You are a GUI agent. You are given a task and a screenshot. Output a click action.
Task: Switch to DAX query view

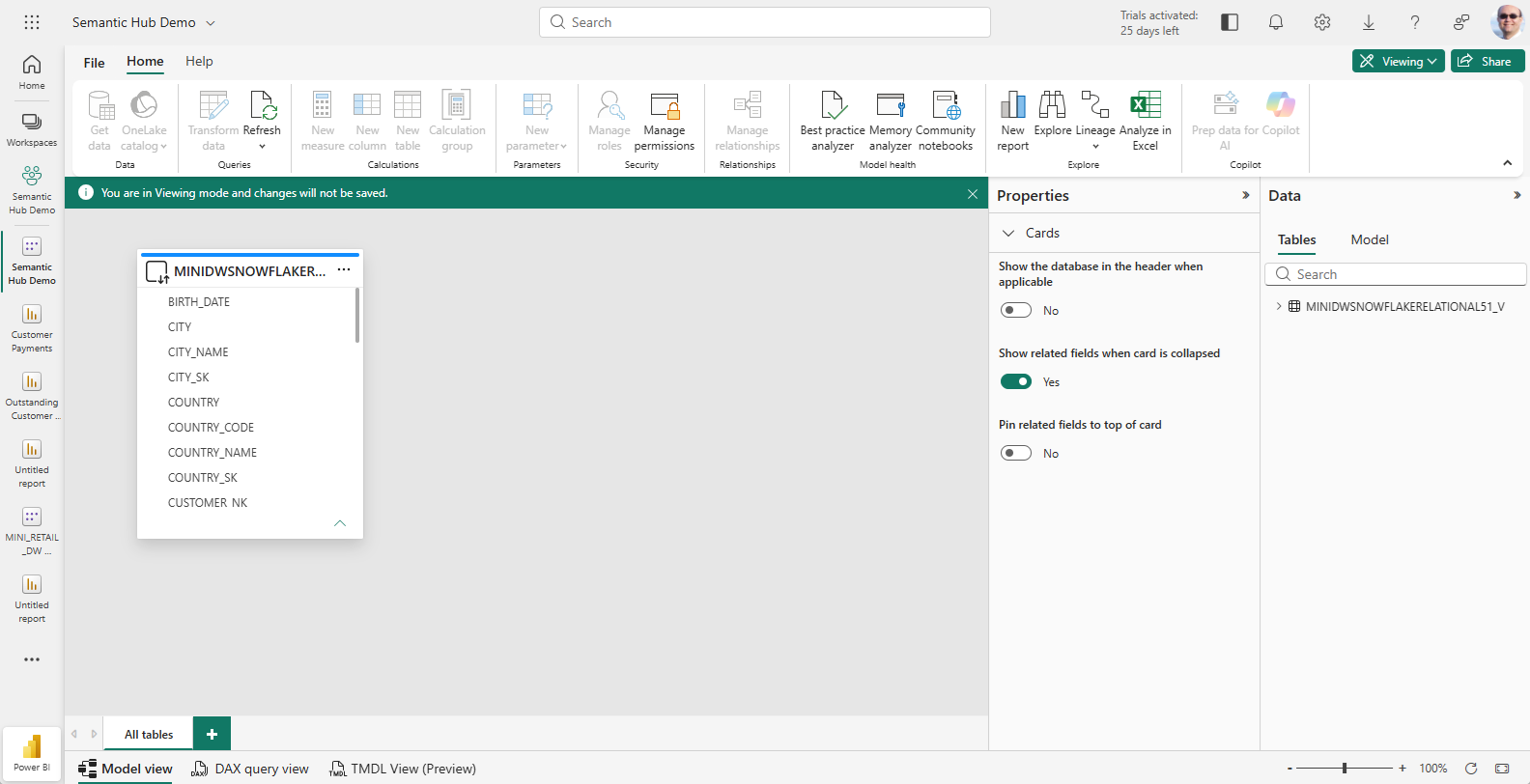[250, 769]
